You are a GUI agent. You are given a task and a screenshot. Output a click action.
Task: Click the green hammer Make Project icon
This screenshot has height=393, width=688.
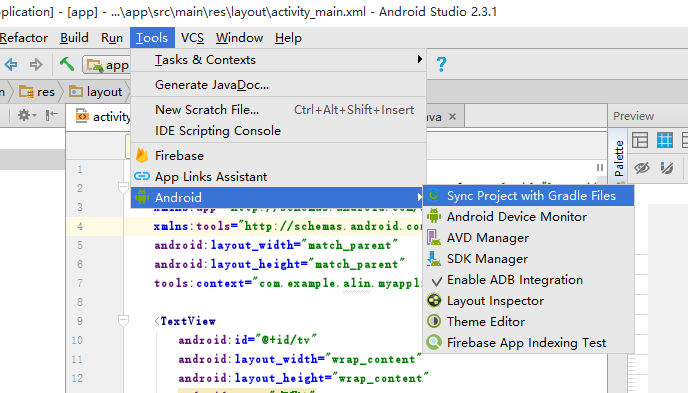pyautogui.click(x=67, y=64)
